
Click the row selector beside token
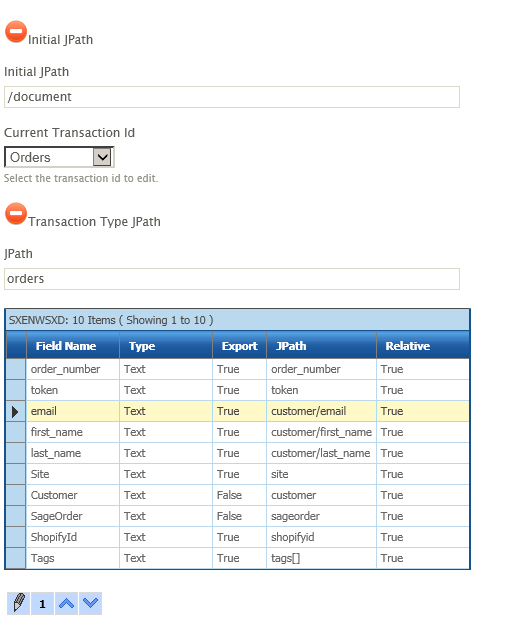click(16, 390)
